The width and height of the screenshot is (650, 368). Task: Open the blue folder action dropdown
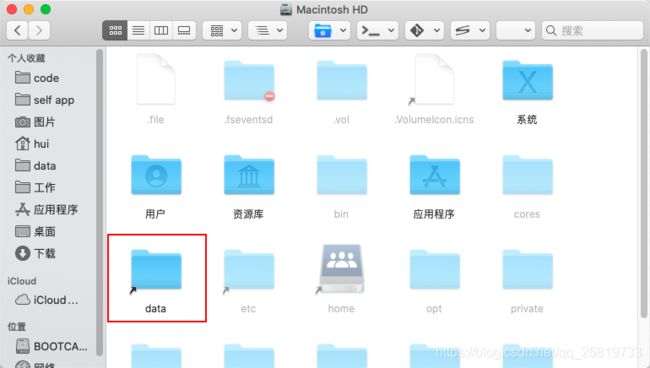[330, 31]
